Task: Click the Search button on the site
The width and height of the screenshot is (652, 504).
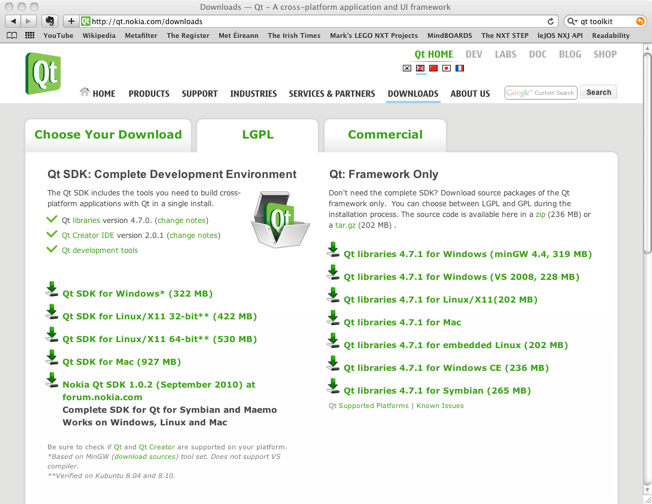Action: point(598,92)
